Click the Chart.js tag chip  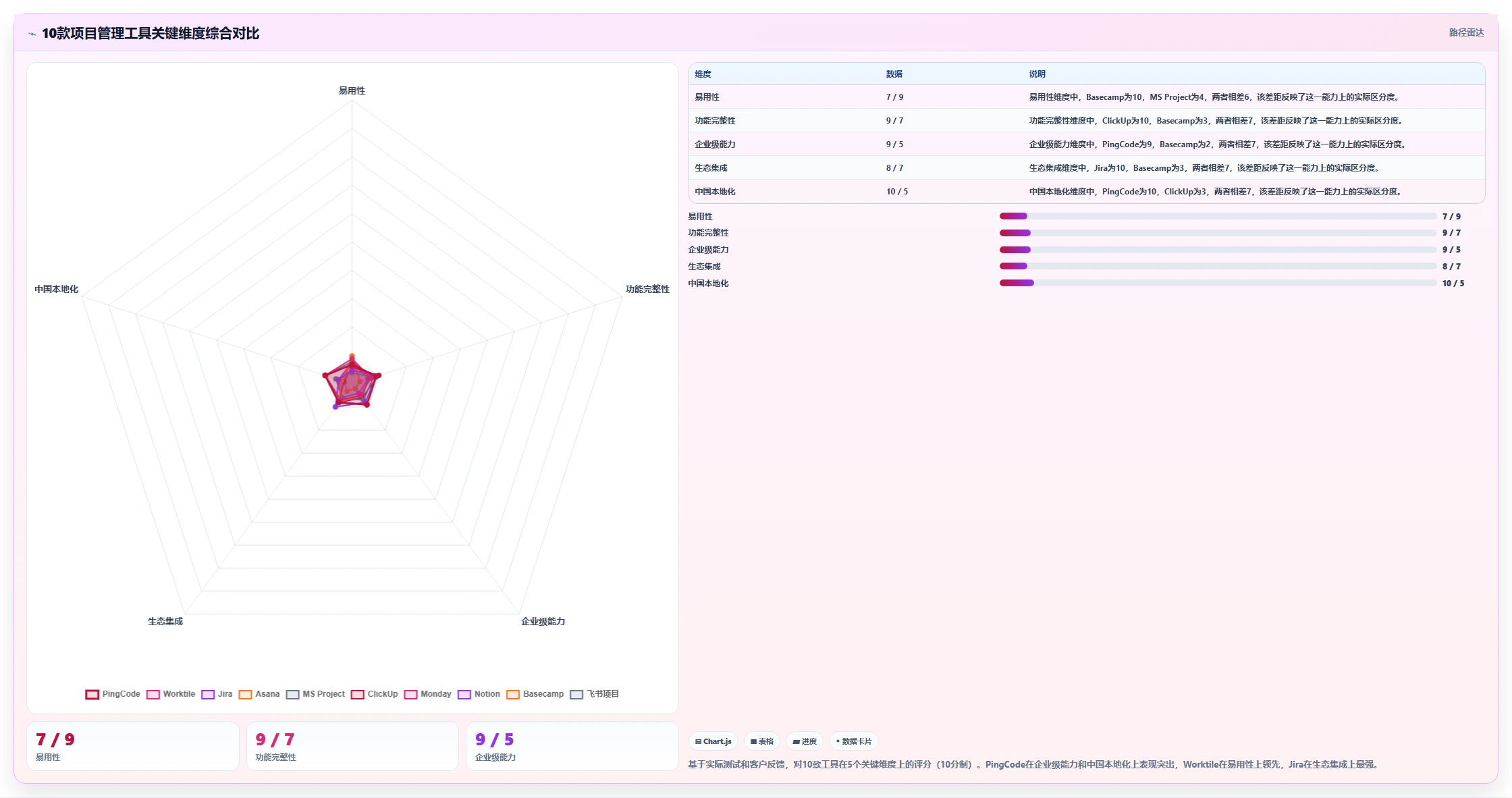[x=713, y=741]
